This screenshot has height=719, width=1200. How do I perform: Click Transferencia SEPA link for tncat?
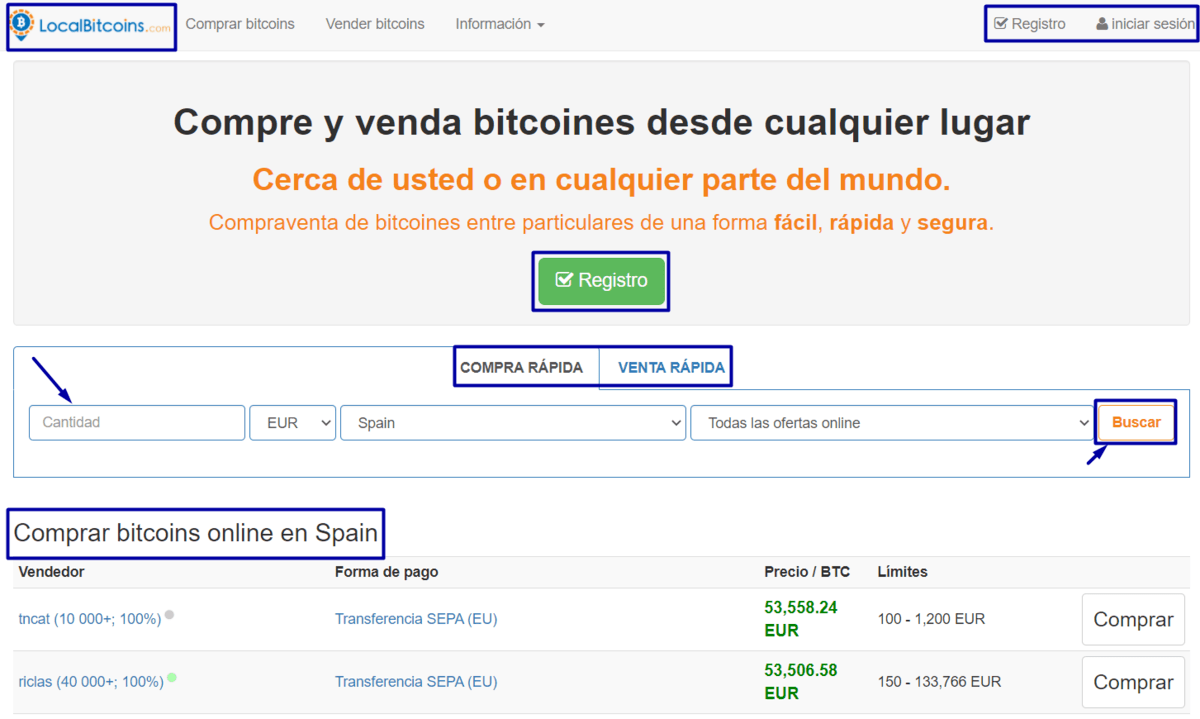(x=415, y=619)
